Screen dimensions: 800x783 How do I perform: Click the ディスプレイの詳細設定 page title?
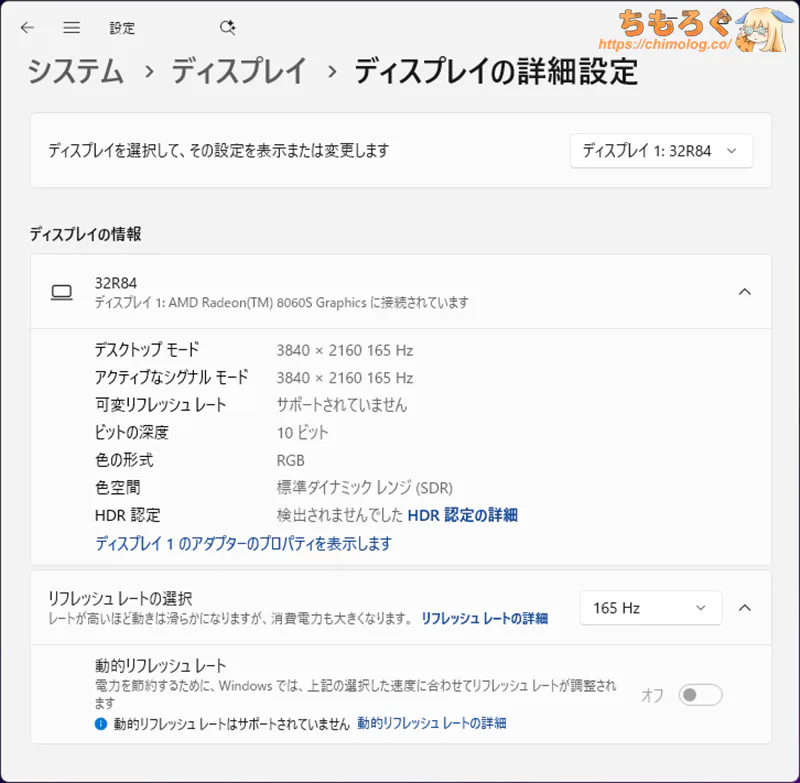click(x=495, y=72)
